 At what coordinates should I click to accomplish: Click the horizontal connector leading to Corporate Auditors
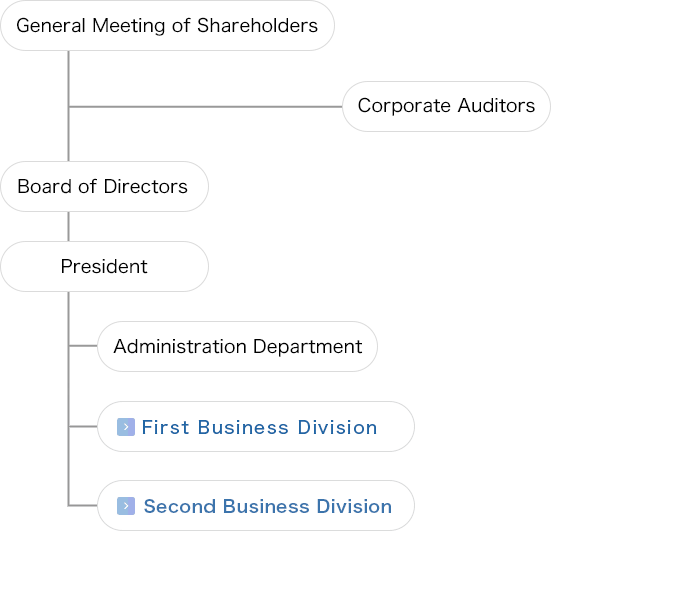tap(206, 107)
